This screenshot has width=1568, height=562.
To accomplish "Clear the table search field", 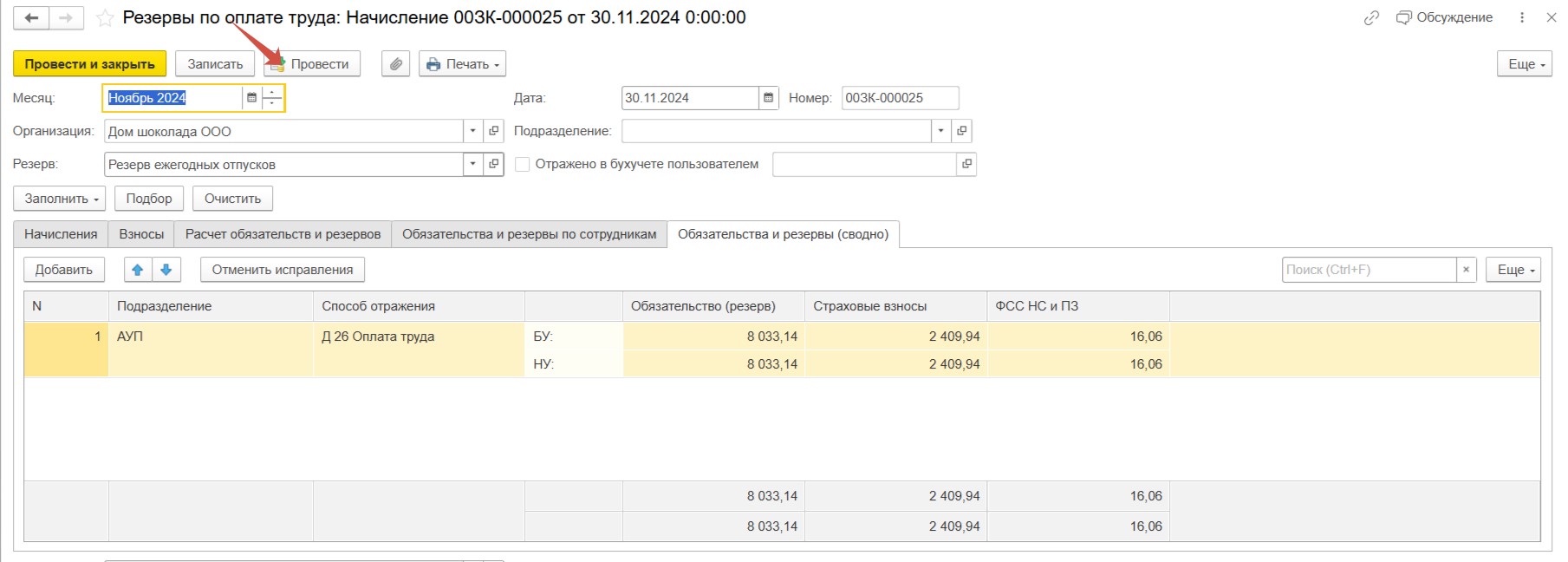I will coord(1466,270).
